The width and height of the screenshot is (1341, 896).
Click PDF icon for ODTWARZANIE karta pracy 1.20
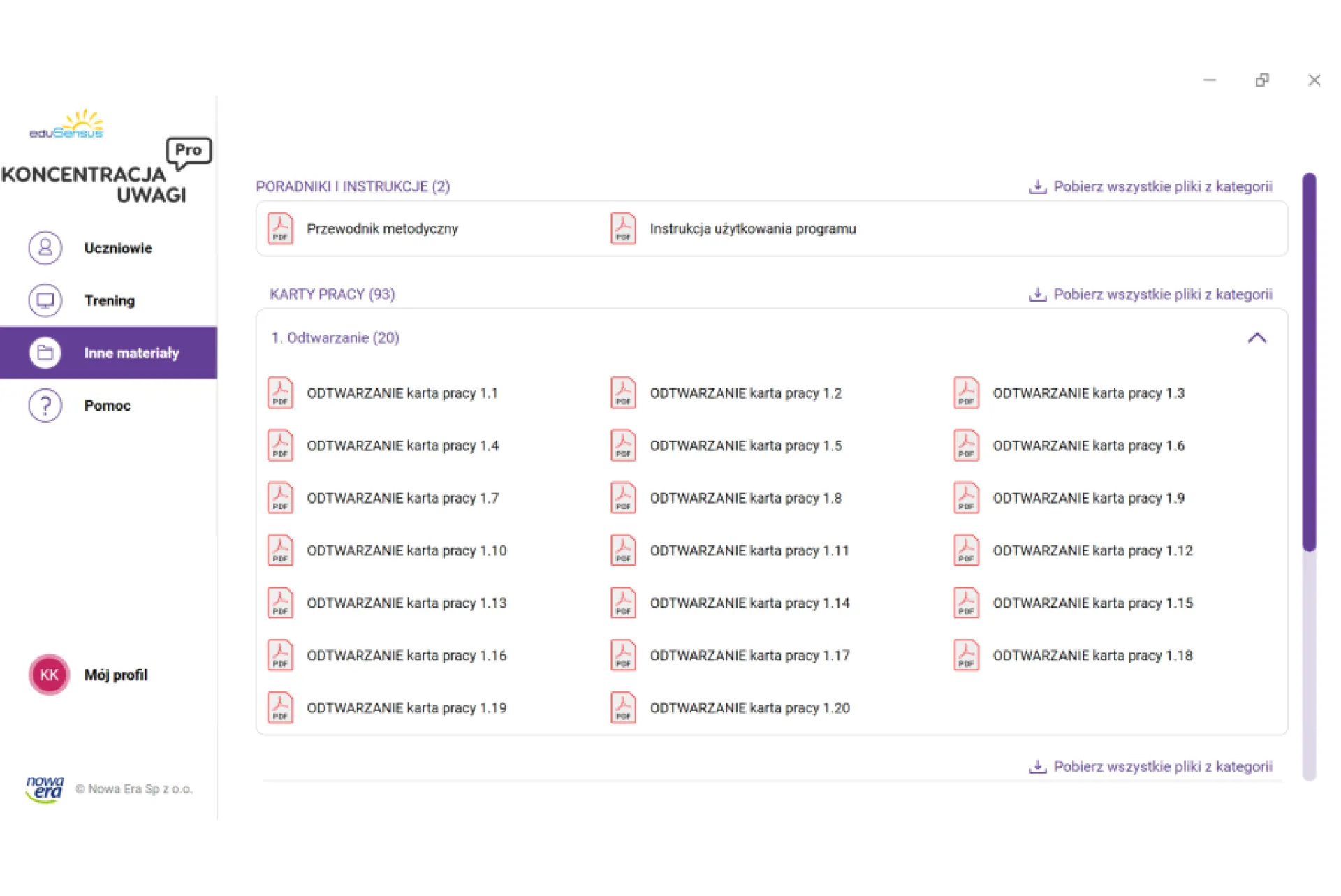click(623, 707)
